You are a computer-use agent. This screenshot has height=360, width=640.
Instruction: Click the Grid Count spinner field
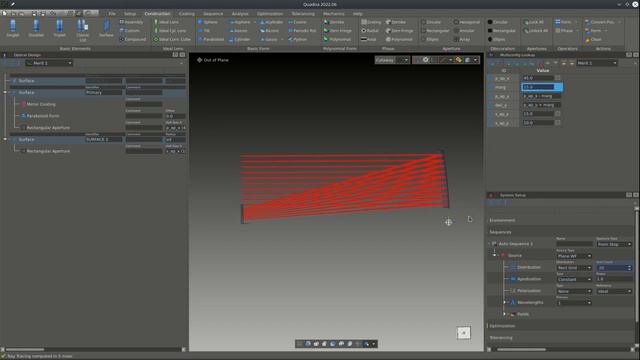point(614,268)
